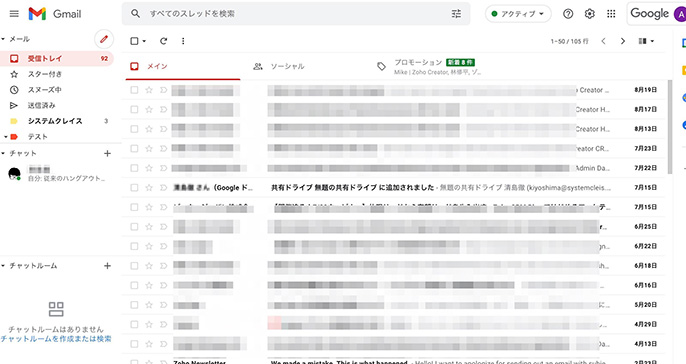Refresh the inbox
The height and width of the screenshot is (364, 686).
(x=163, y=41)
